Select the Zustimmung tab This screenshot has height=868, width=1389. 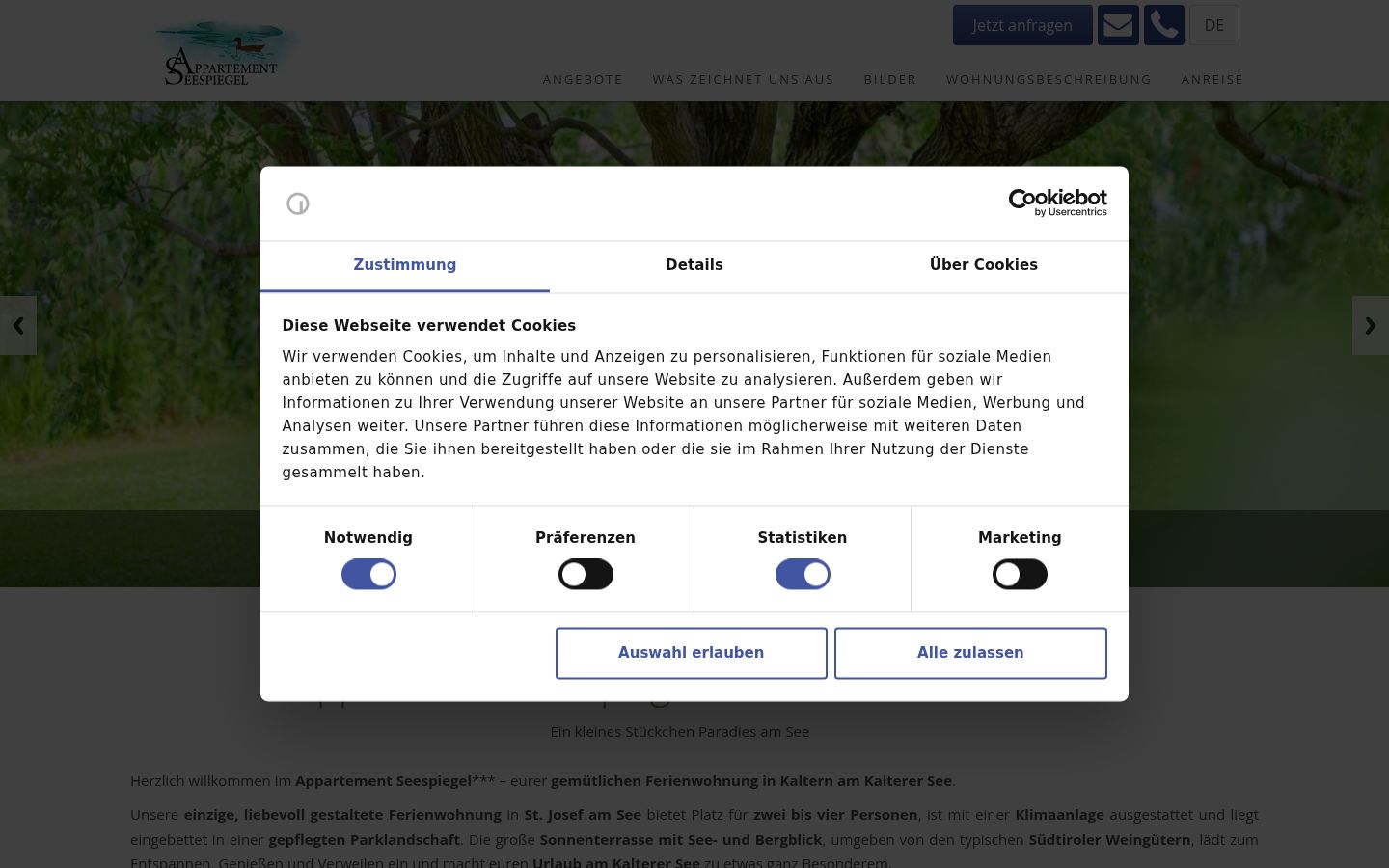pos(405,265)
